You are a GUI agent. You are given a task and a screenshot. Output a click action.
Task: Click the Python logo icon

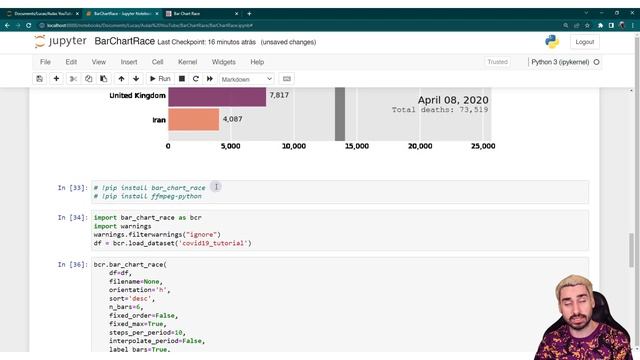tap(552, 42)
